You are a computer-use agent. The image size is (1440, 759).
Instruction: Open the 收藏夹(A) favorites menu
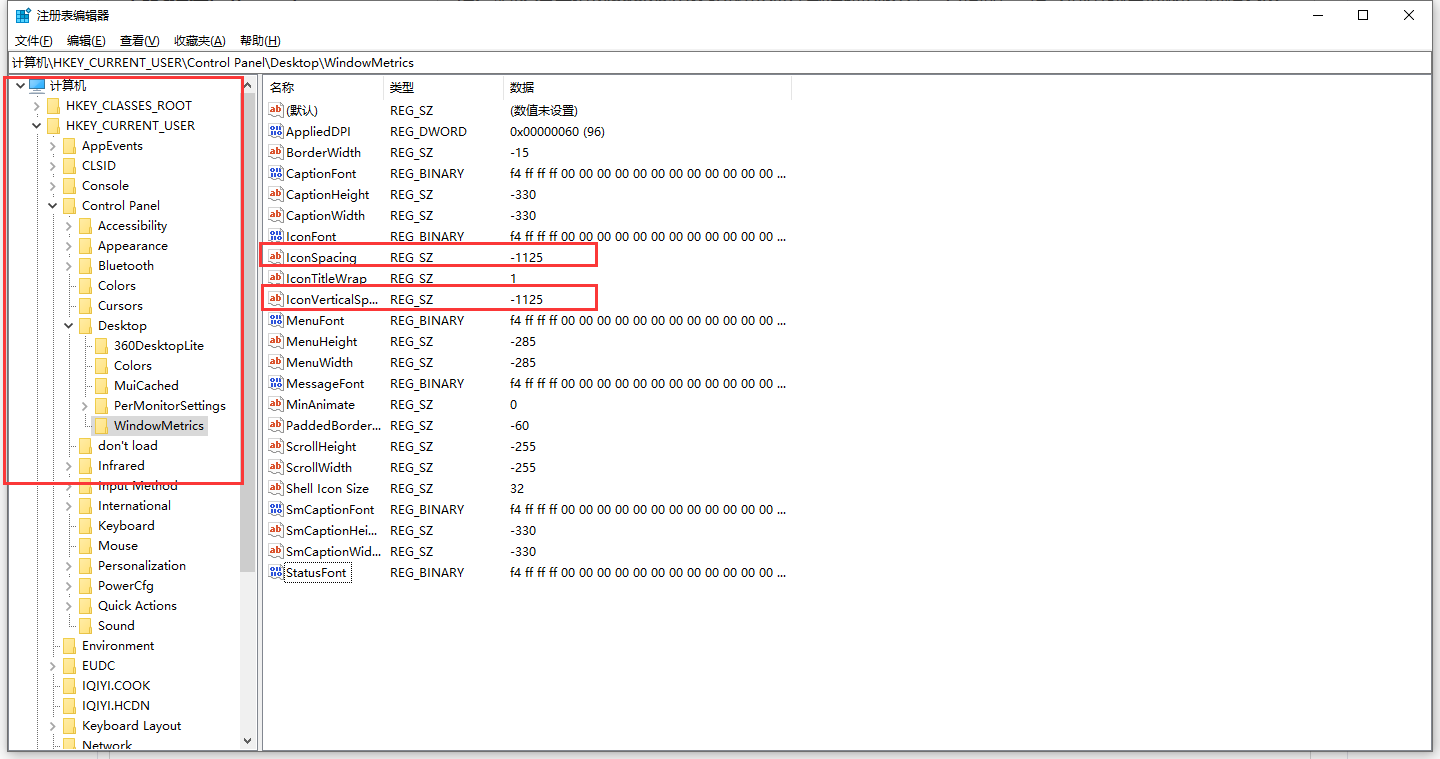199,40
